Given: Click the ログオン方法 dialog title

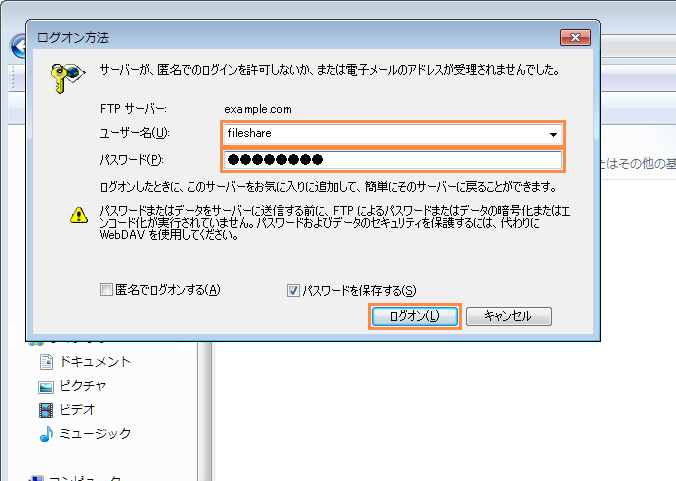Looking at the screenshot, I should click(x=72, y=38).
